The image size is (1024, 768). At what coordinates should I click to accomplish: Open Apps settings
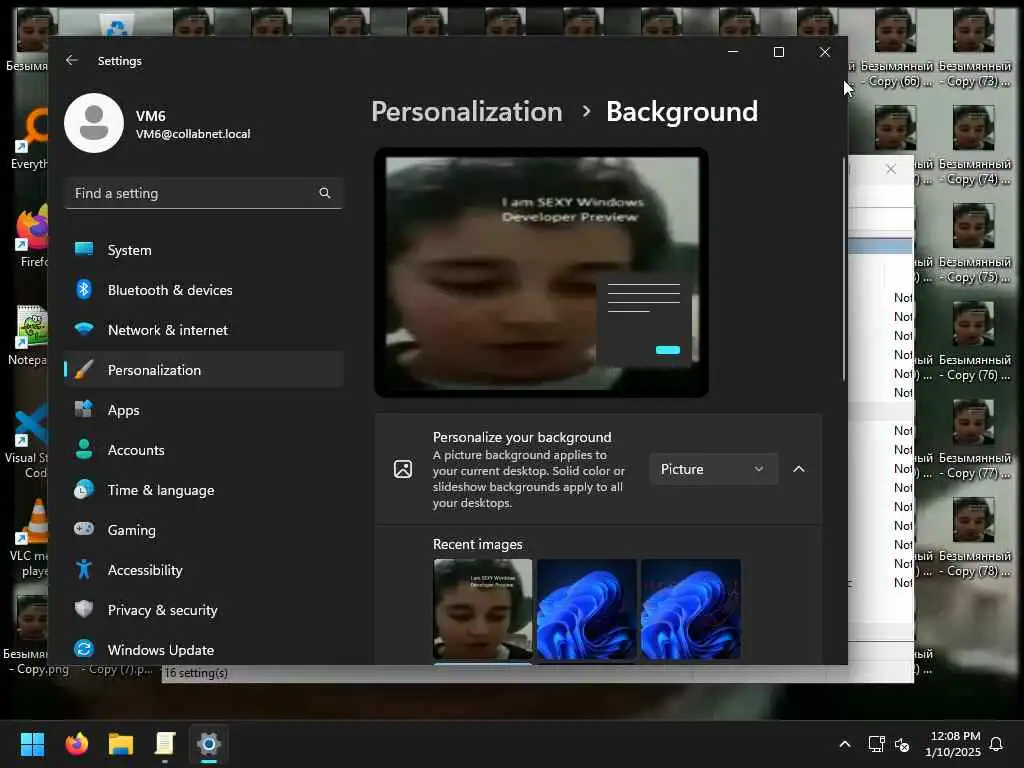coord(204,410)
